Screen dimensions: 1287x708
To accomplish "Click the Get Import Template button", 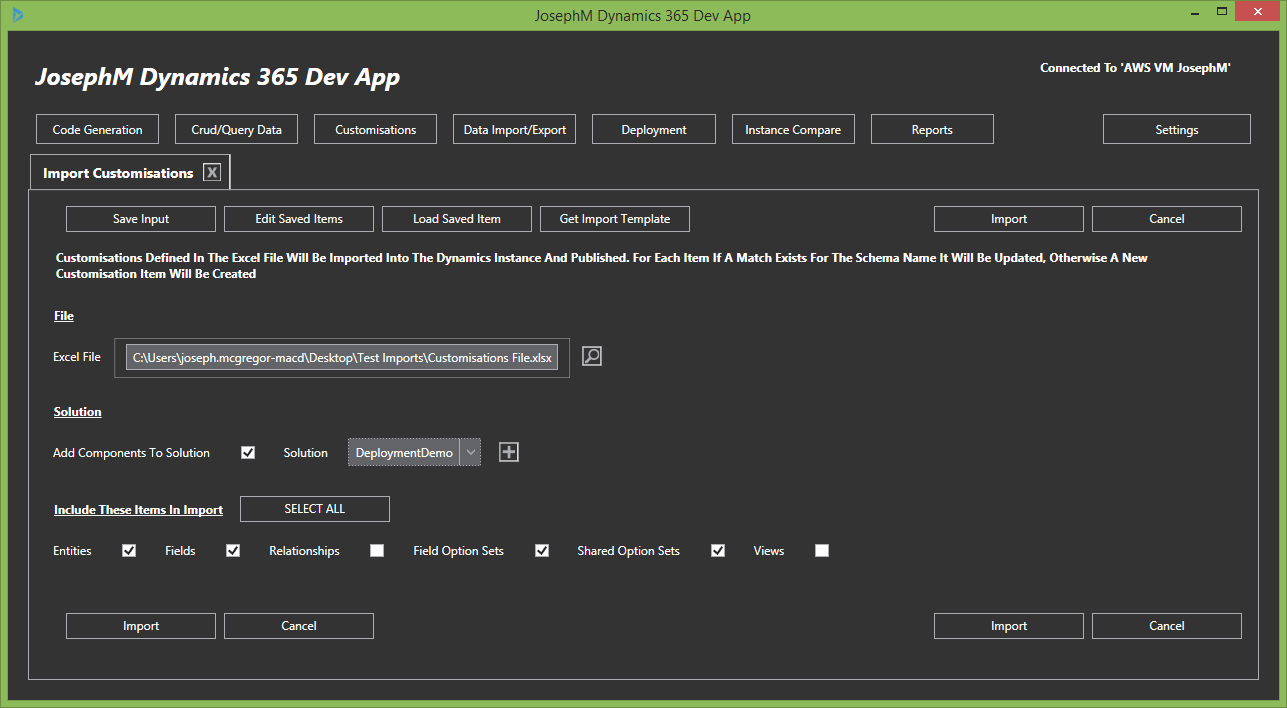I will (x=615, y=219).
